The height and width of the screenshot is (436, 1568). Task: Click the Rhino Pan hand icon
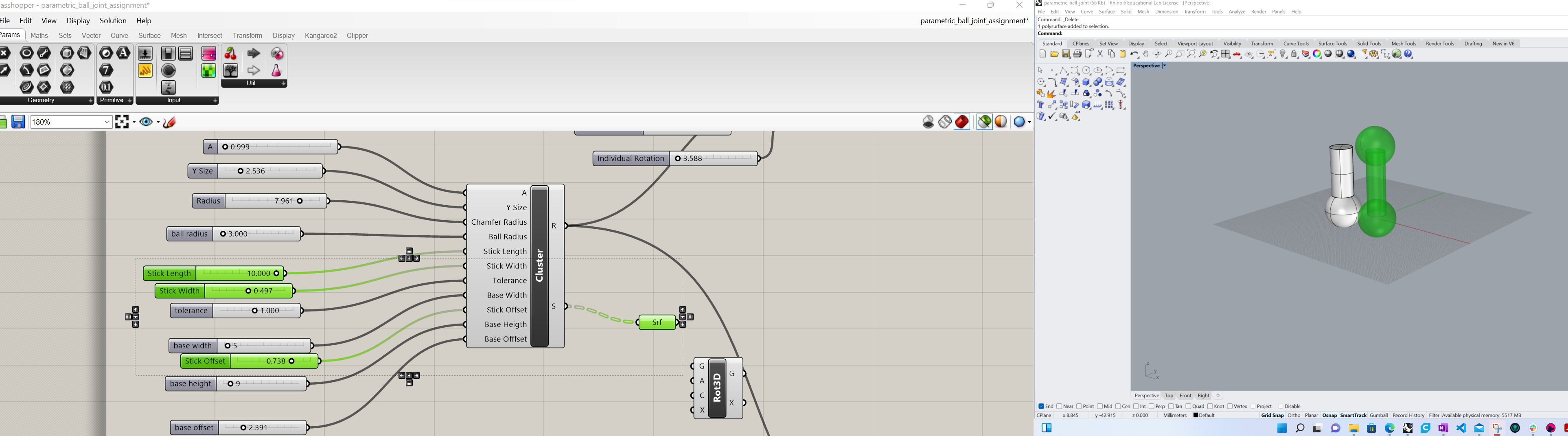(x=1146, y=54)
